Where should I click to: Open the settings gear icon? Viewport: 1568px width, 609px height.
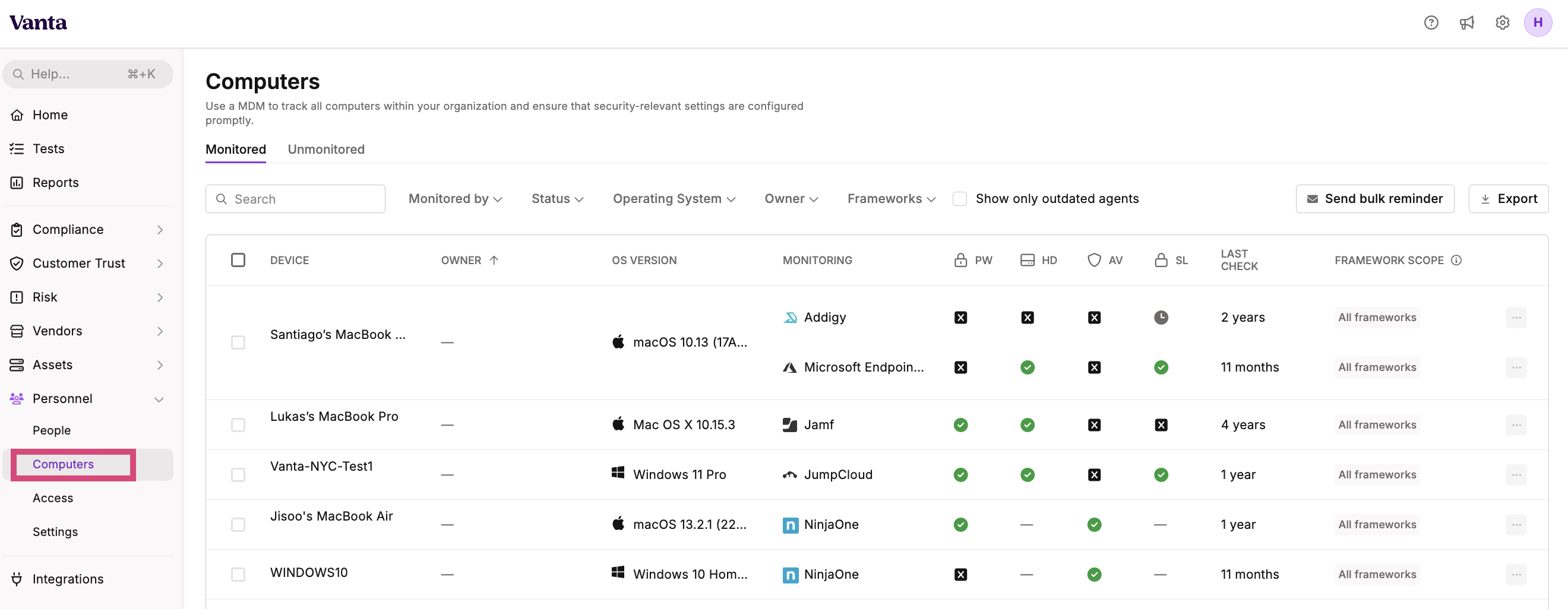click(x=1502, y=23)
